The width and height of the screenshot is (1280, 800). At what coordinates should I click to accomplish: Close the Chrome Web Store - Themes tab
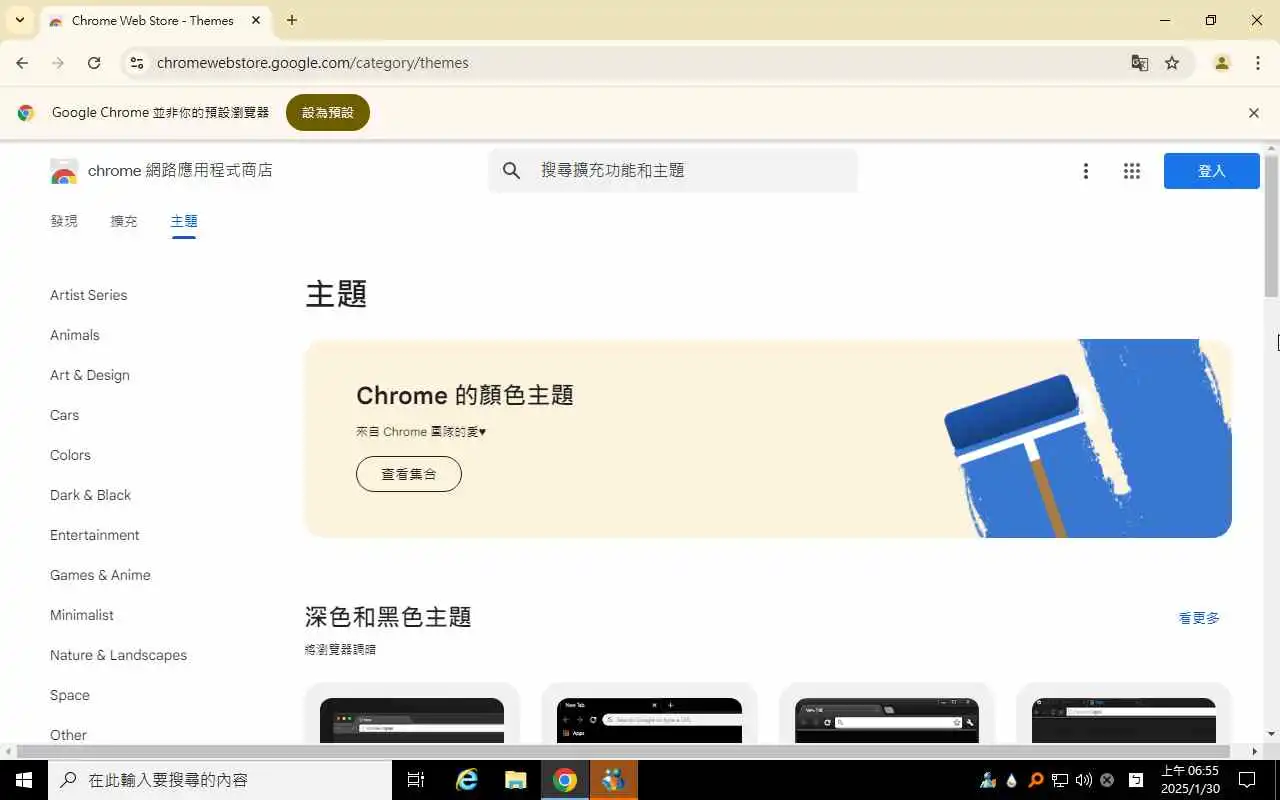[x=256, y=20]
